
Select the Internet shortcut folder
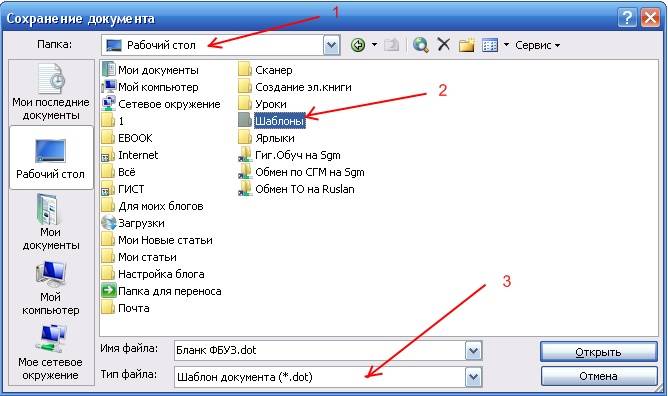(x=130, y=155)
